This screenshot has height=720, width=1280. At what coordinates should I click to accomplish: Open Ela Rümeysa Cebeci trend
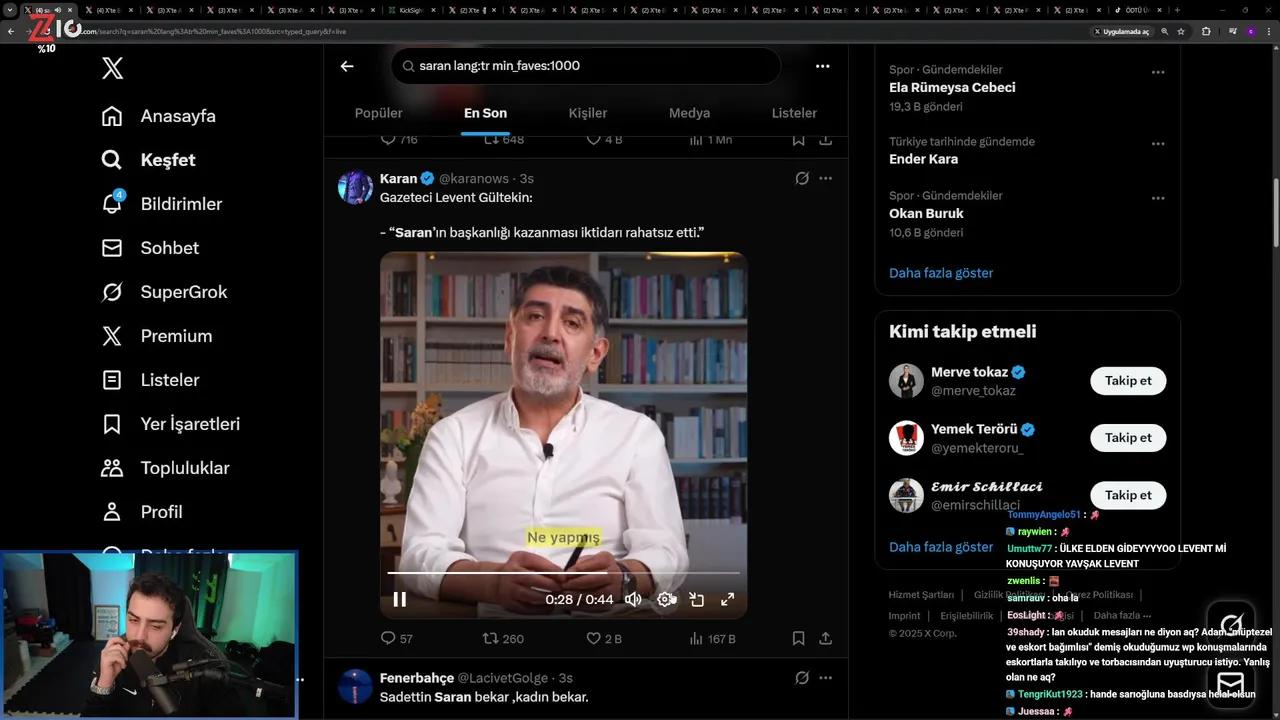tap(952, 87)
